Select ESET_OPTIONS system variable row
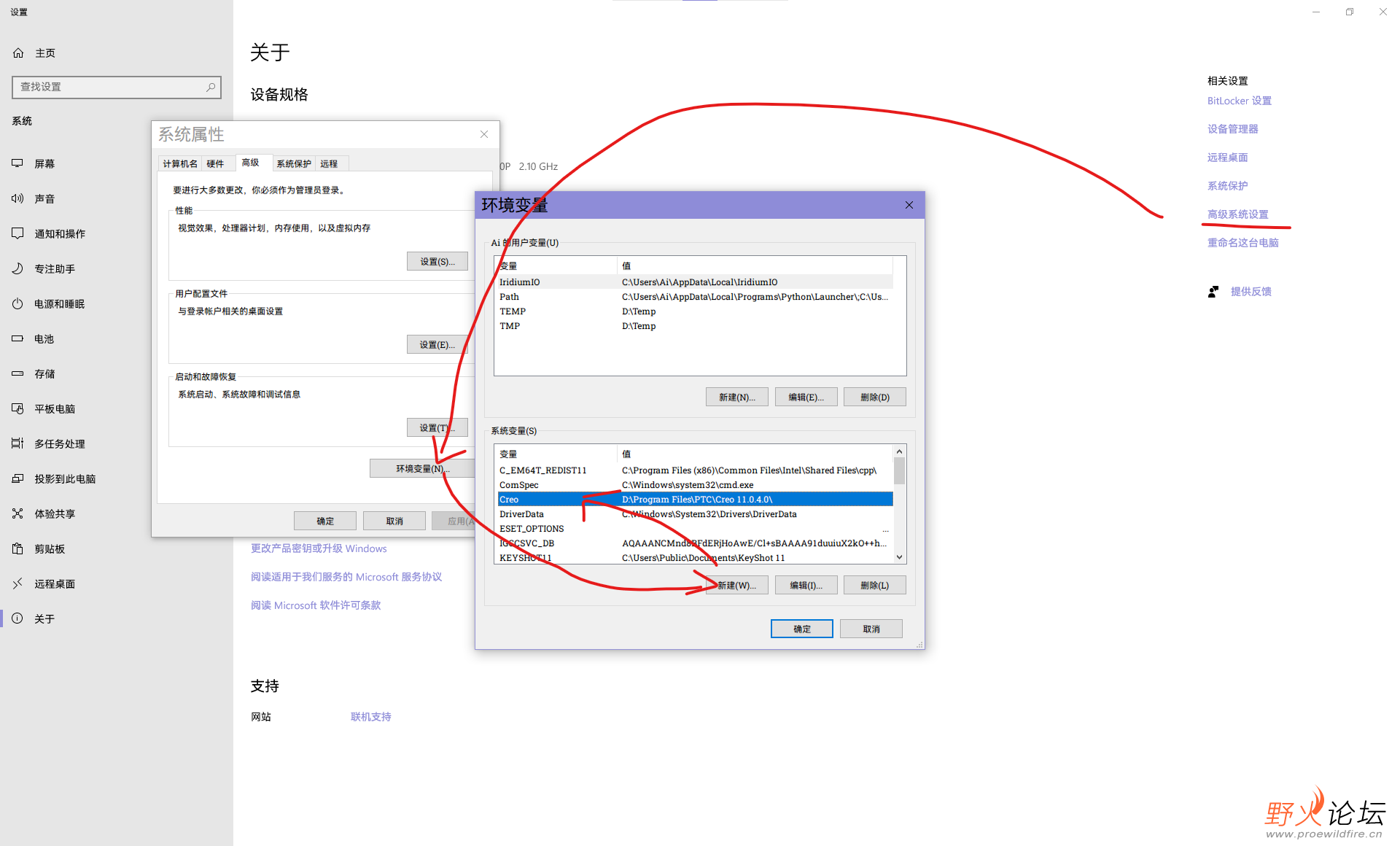 tap(695, 528)
